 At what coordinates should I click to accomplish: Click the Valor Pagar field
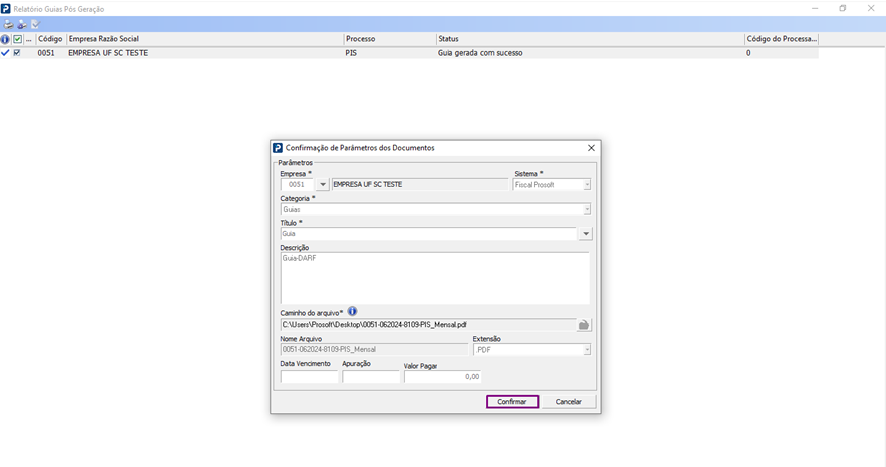[442, 377]
